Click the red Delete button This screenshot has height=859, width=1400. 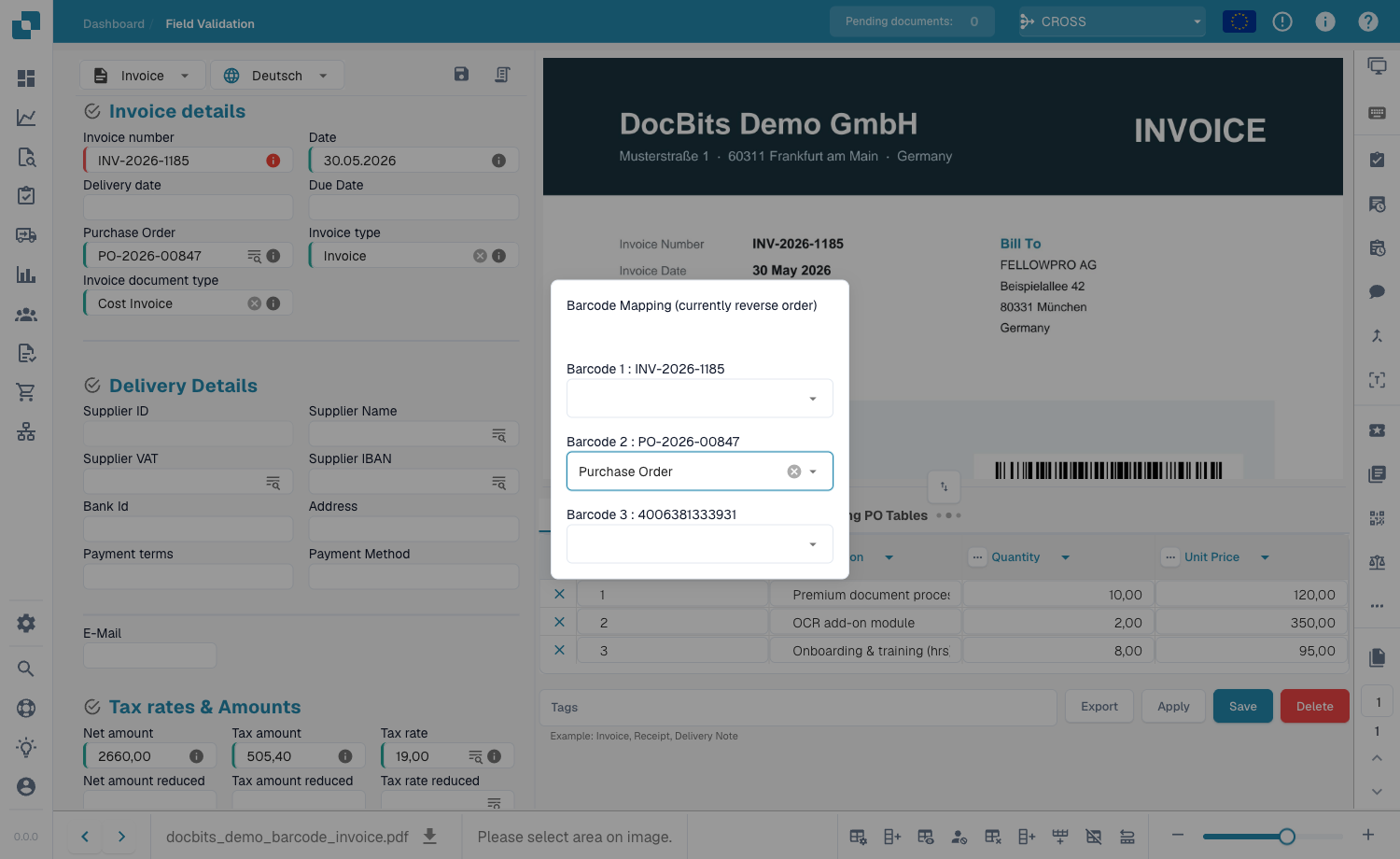click(x=1314, y=707)
